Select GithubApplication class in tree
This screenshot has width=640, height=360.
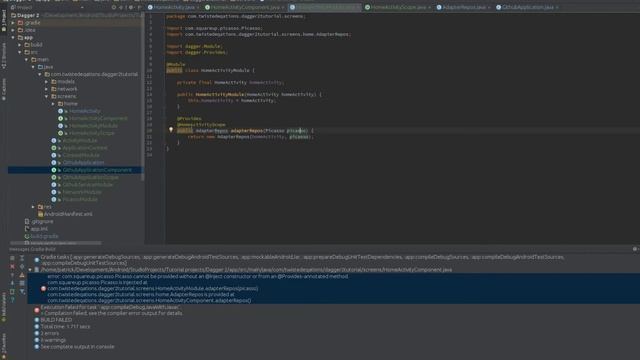click(83, 162)
